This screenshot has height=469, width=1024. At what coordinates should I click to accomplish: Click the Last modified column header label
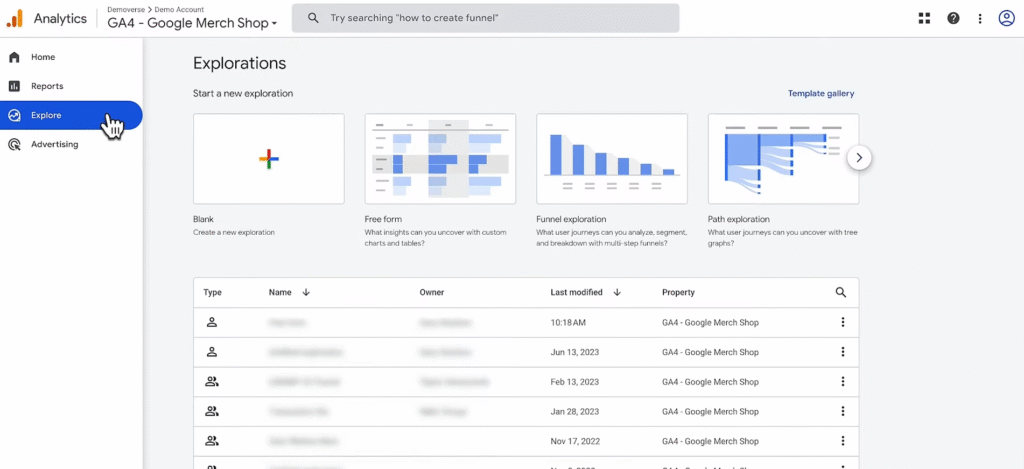(x=577, y=293)
